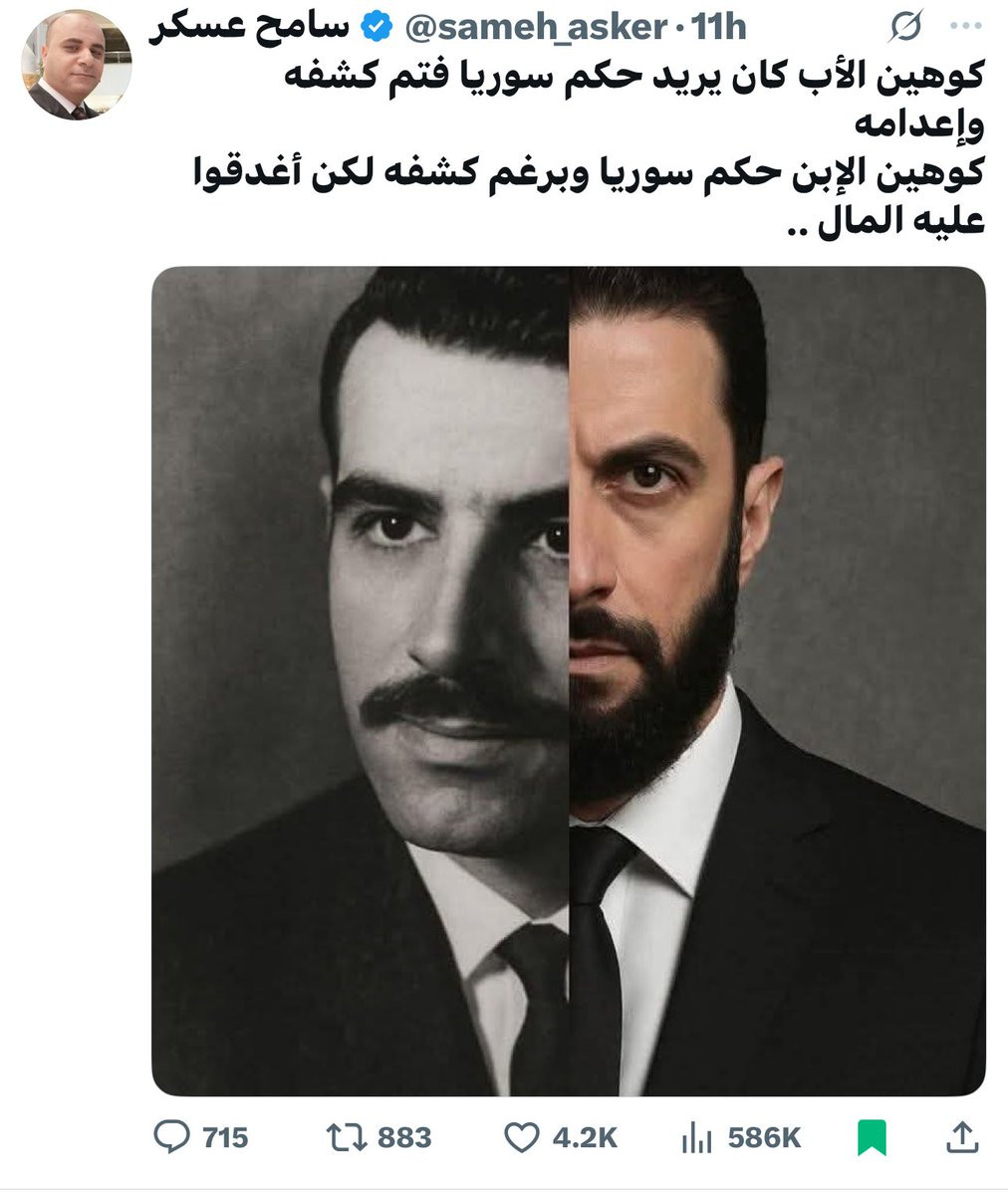Click the Grok slashed-circle icon near the timestamp

pos(903,29)
